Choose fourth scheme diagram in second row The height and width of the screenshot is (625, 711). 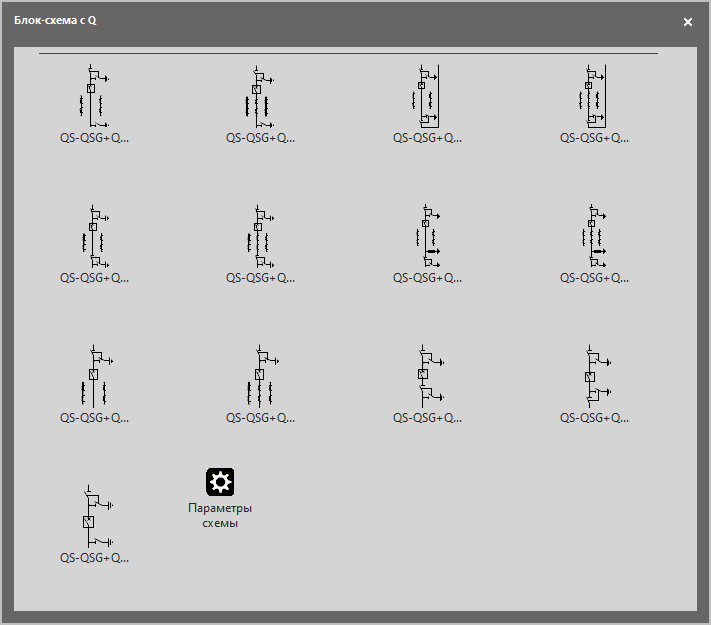tap(594, 236)
